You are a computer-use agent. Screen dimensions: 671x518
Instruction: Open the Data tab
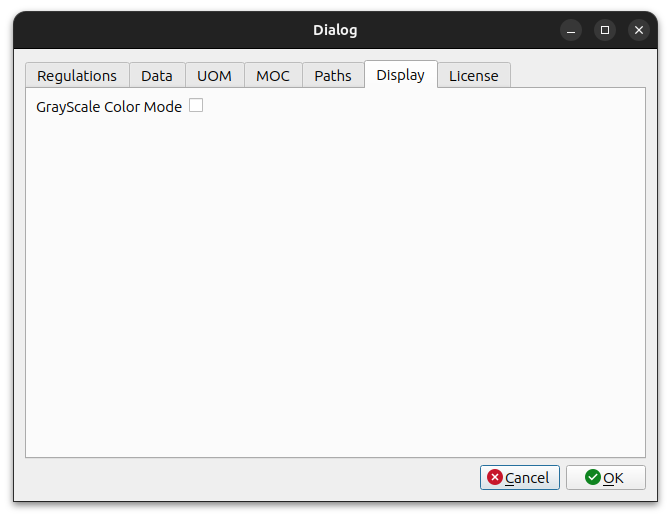157,76
